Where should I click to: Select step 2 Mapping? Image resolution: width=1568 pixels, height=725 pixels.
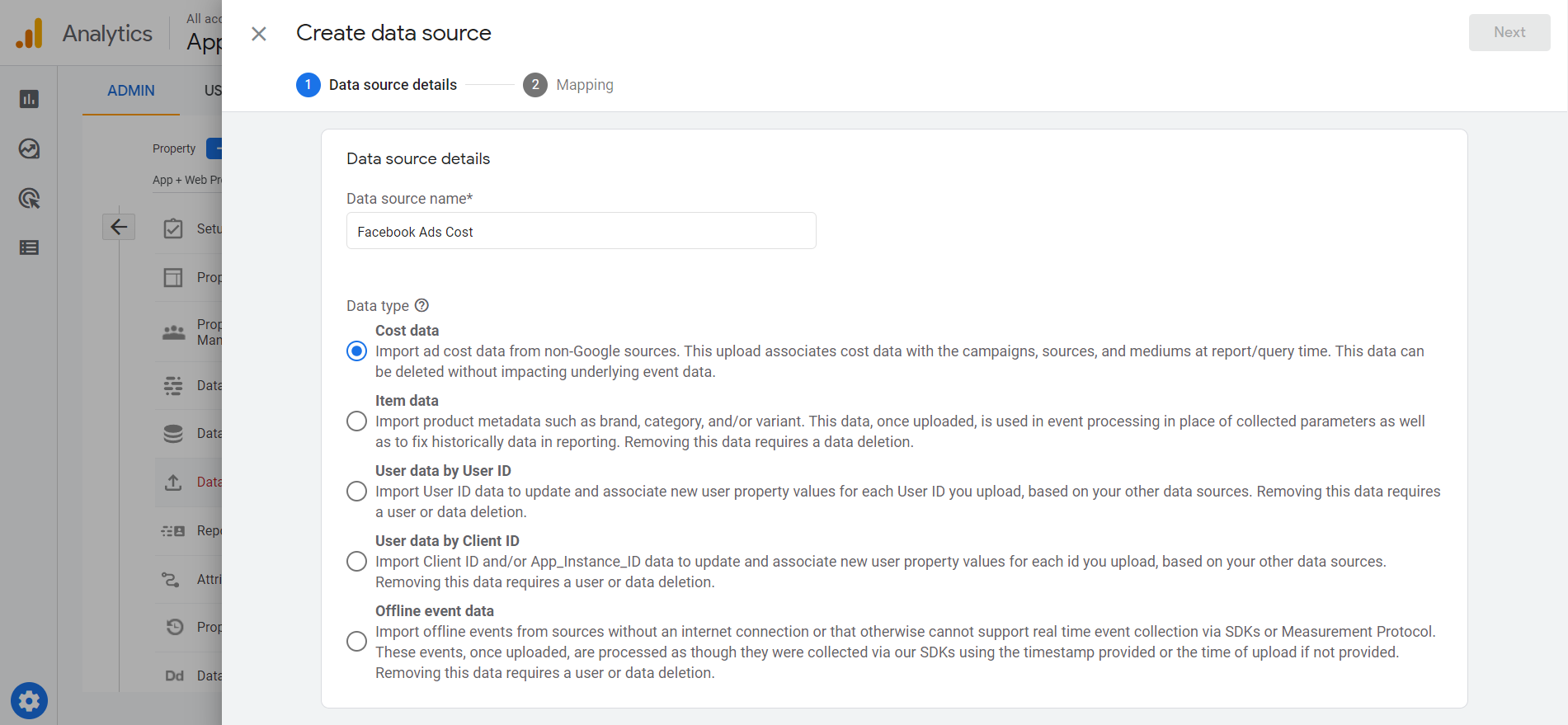pos(568,85)
